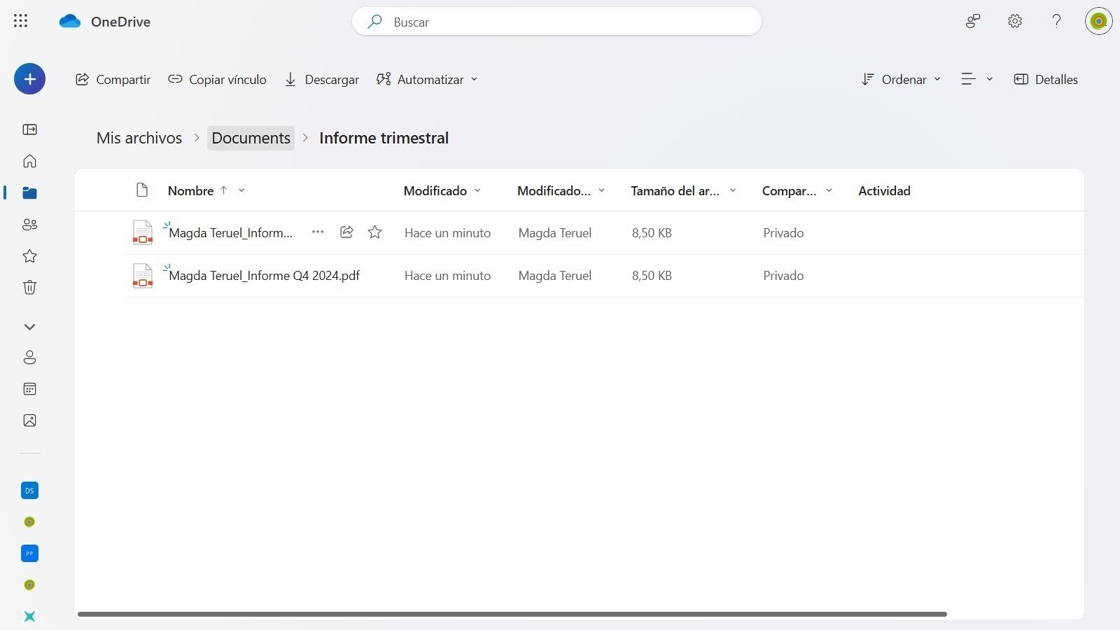Collapse the sidebar section chevron
The width and height of the screenshot is (1120, 630).
coord(29,326)
